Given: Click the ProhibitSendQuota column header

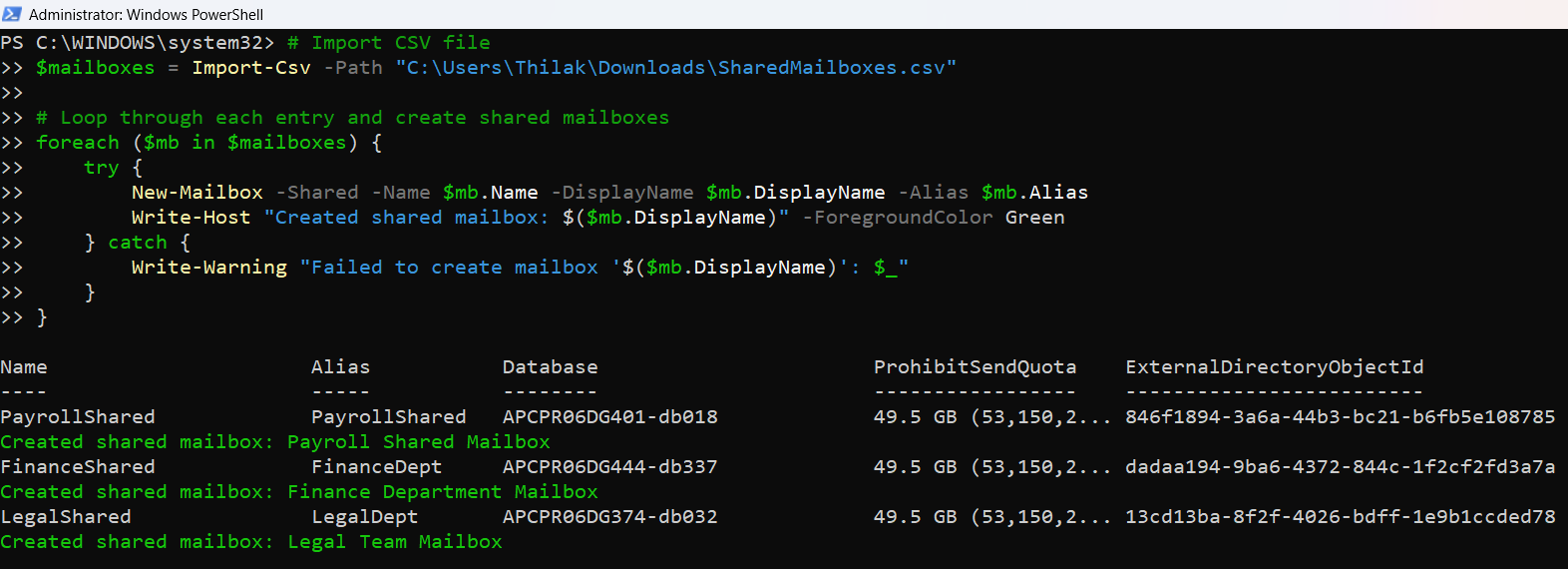Looking at the screenshot, I should [x=975, y=367].
